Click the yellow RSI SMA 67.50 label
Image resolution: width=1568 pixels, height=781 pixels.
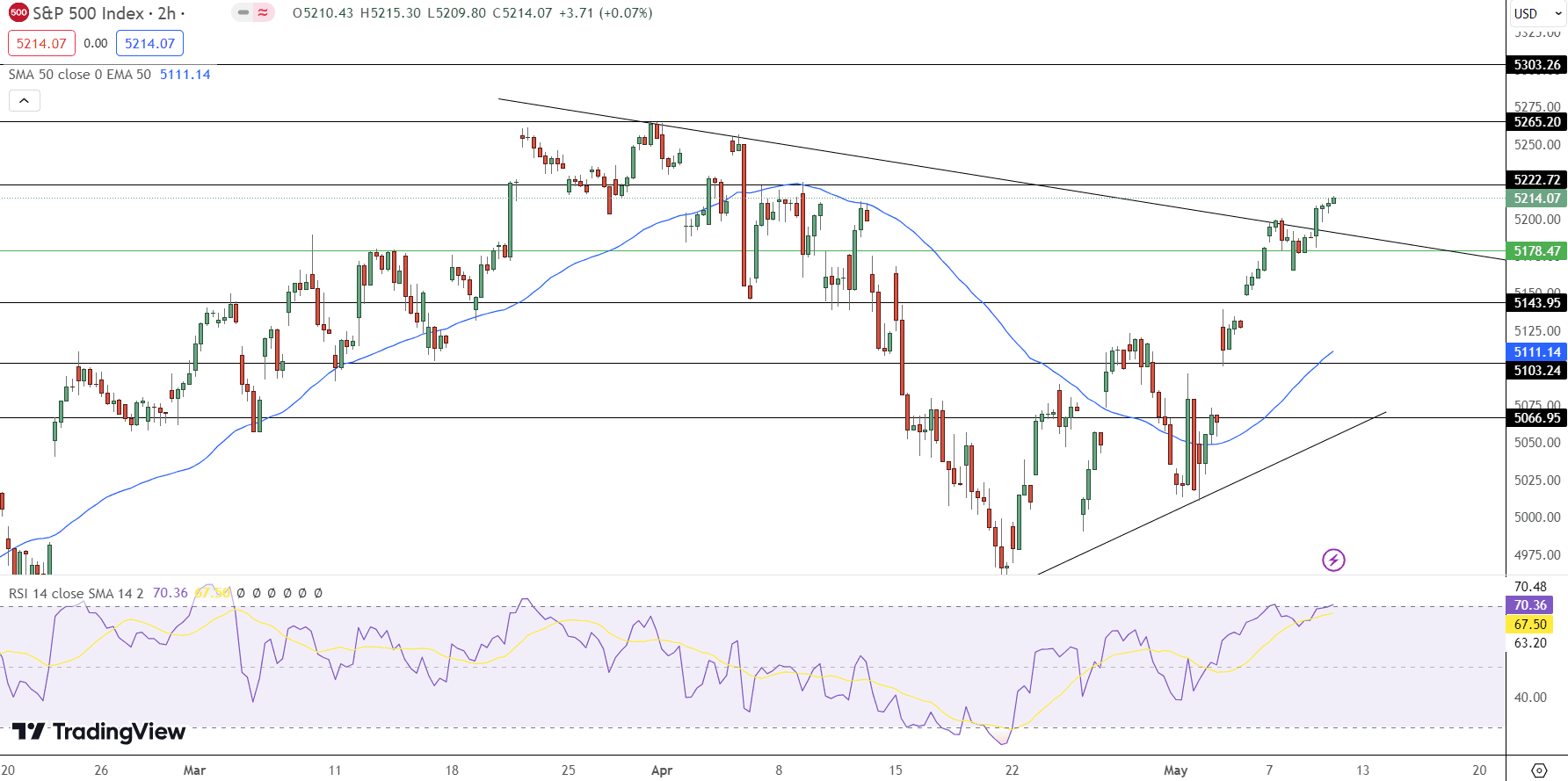[1529, 625]
